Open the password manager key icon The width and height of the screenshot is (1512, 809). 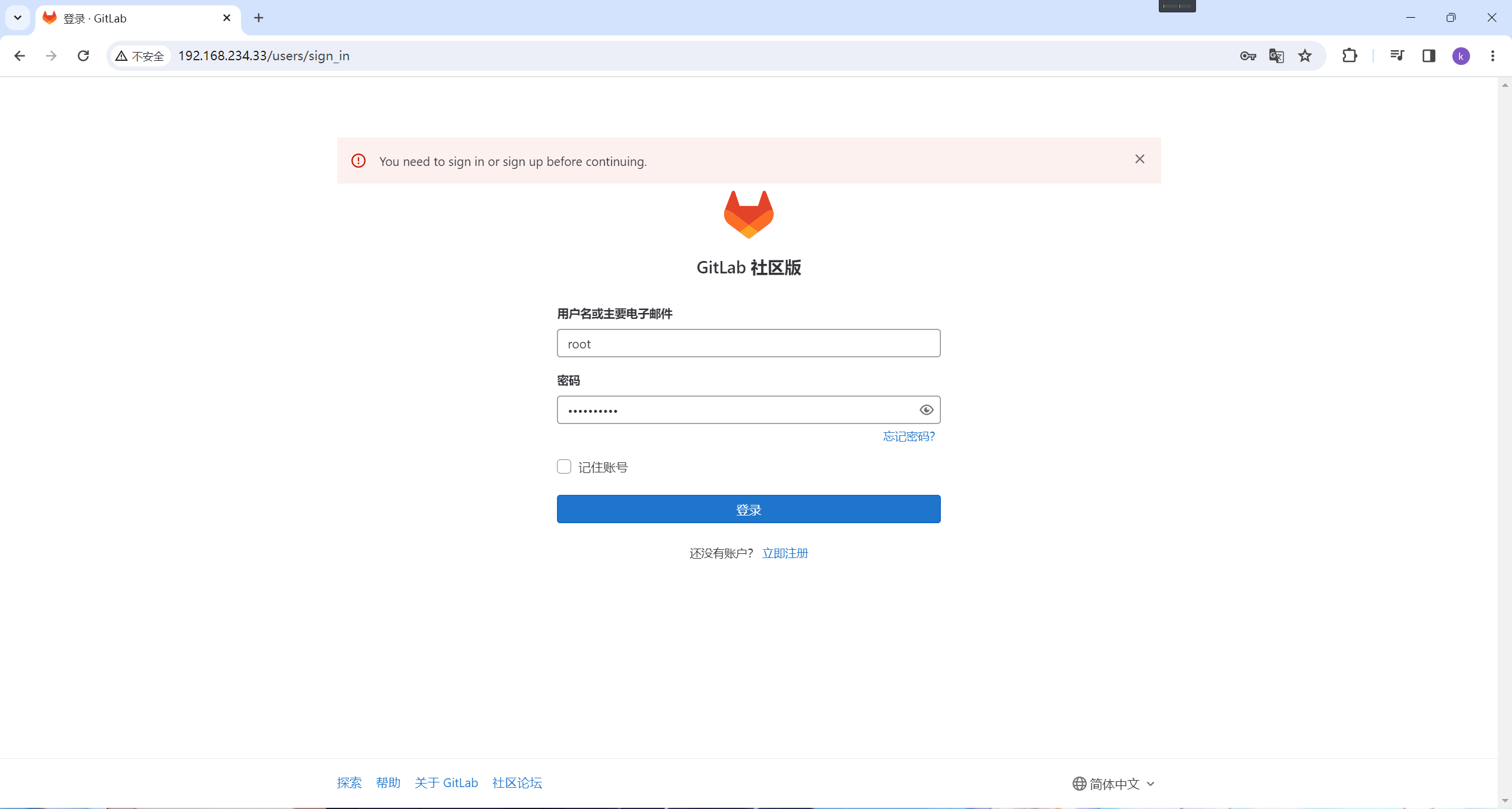click(1248, 56)
